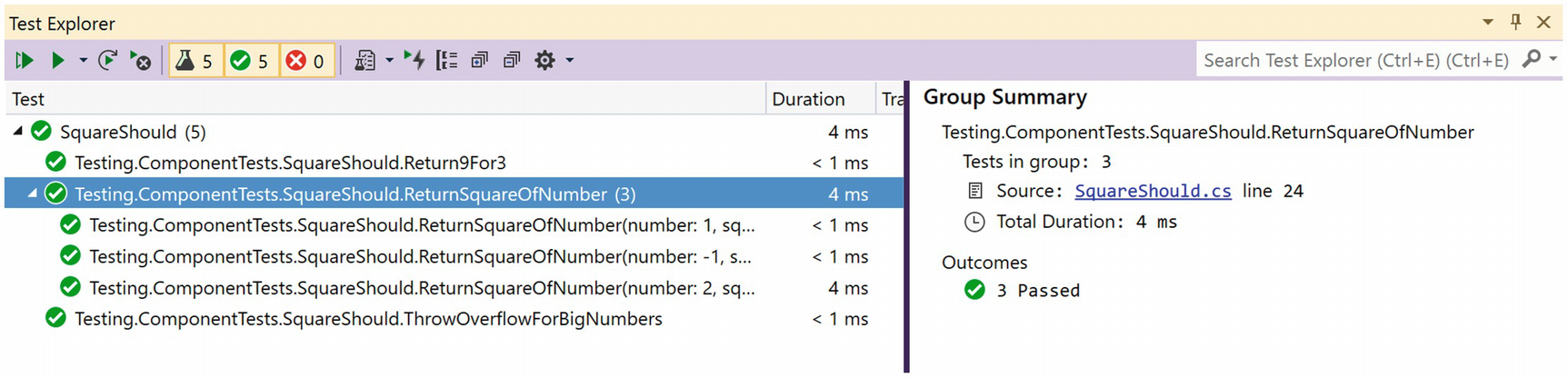Open the playlist icon in the toolbar
Image resolution: width=1568 pixels, height=378 pixels.
365,61
